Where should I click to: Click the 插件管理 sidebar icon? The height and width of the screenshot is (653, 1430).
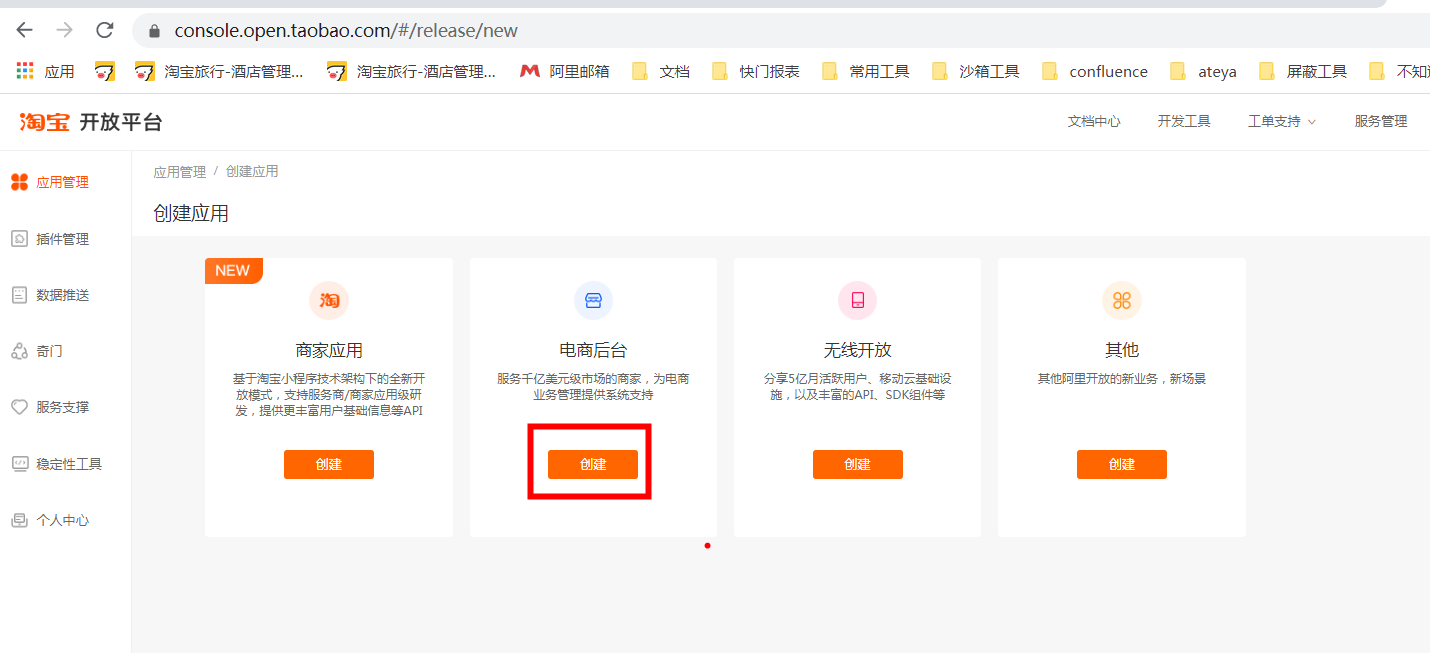(19, 238)
